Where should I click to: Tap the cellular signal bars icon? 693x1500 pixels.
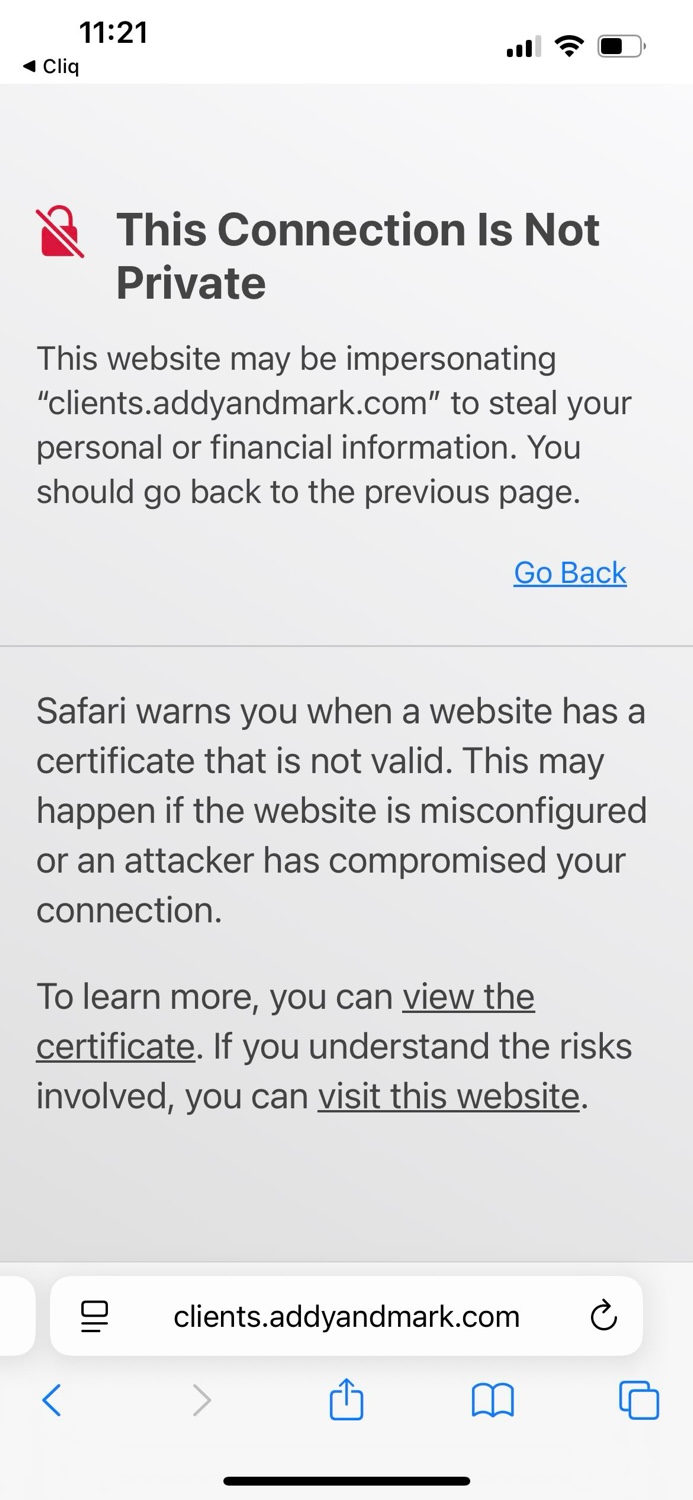[x=523, y=47]
